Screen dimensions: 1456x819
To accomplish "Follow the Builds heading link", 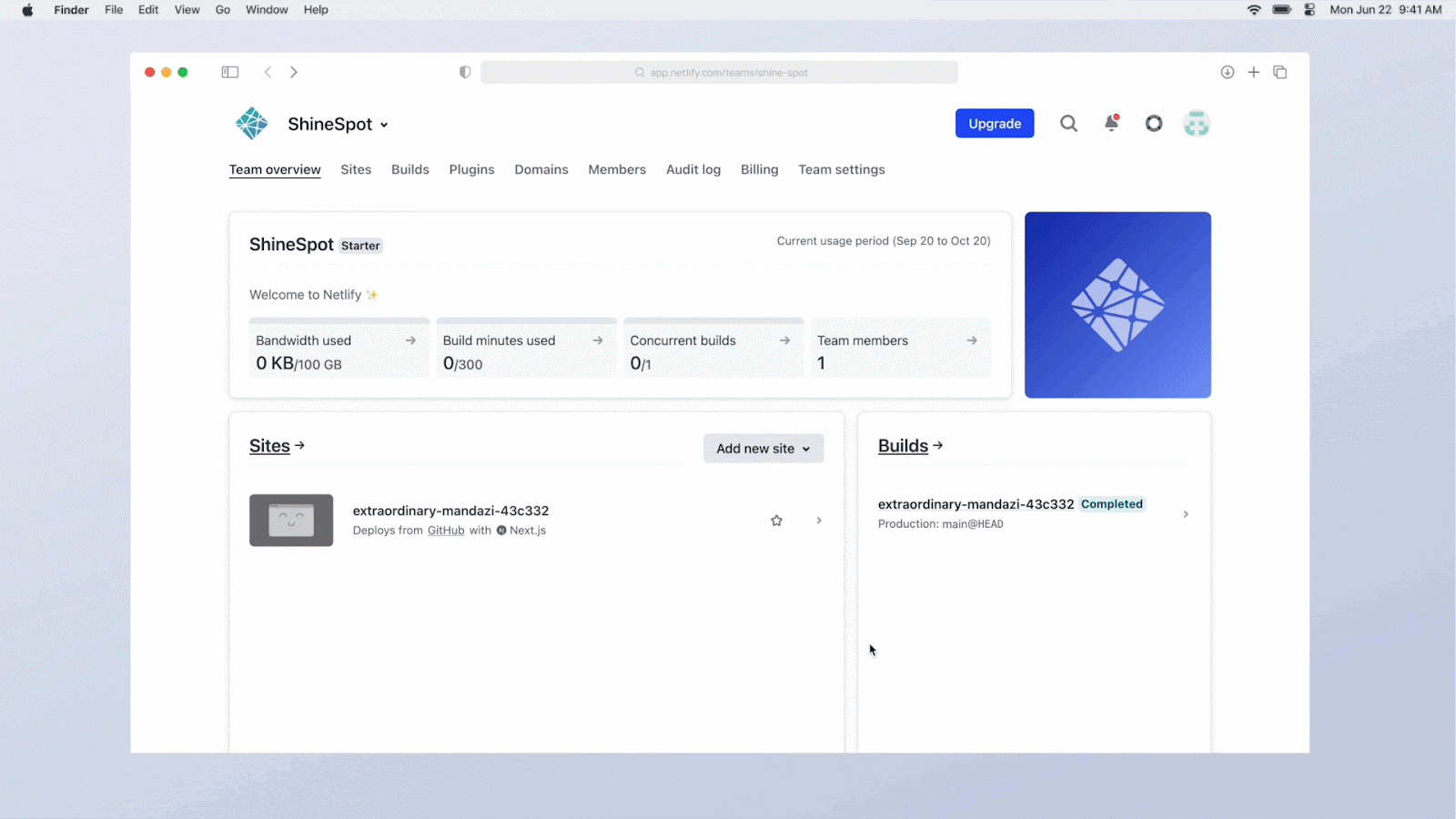I will [911, 446].
